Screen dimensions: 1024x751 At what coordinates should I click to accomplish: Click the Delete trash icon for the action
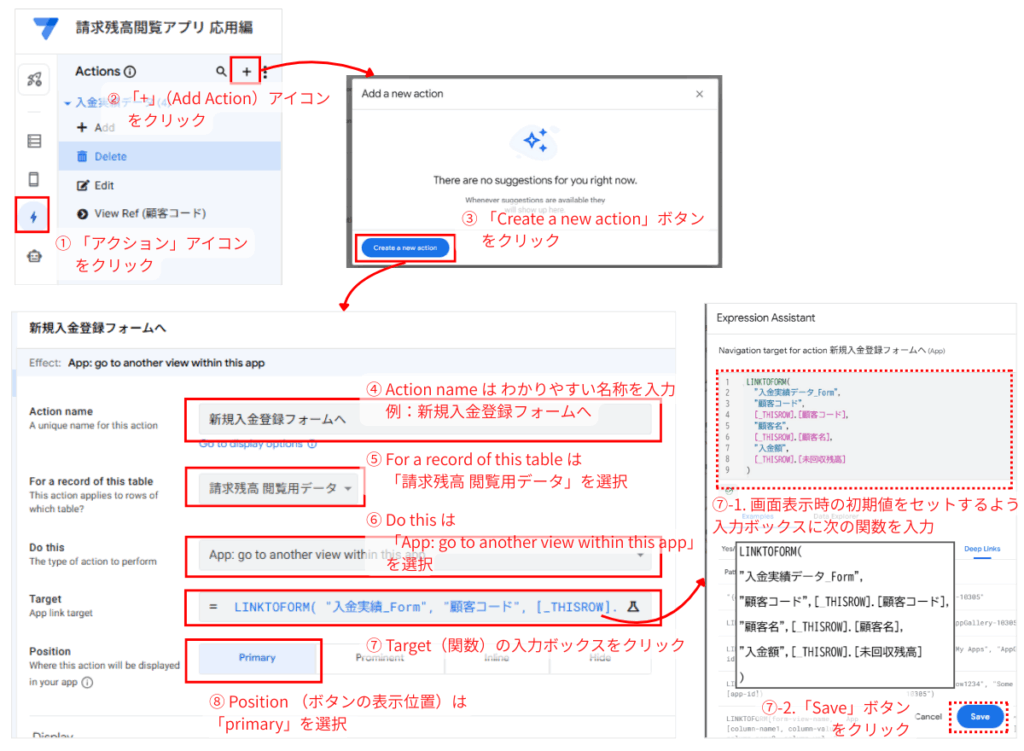pos(82,157)
